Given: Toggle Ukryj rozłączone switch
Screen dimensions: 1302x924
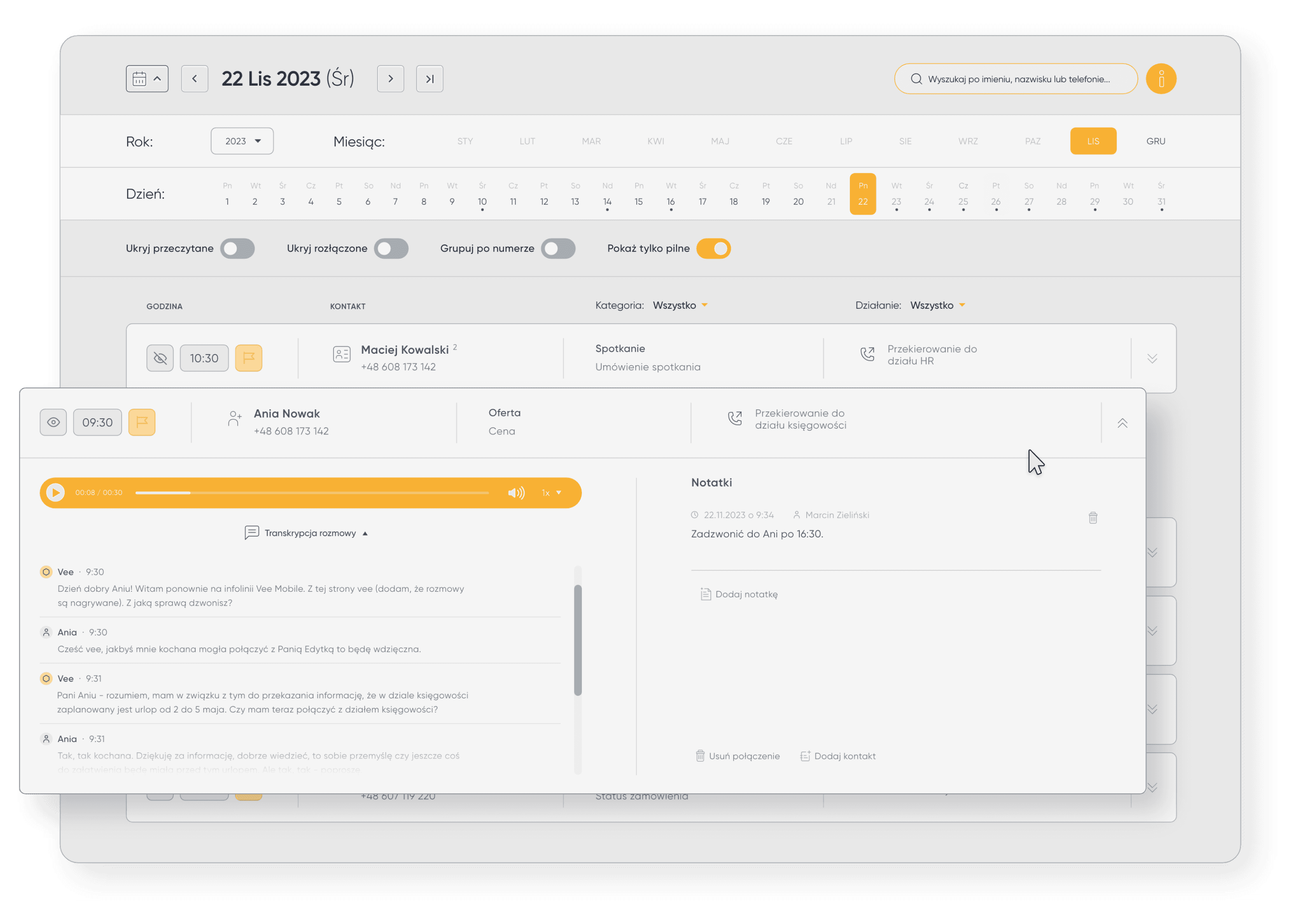Looking at the screenshot, I should [391, 248].
